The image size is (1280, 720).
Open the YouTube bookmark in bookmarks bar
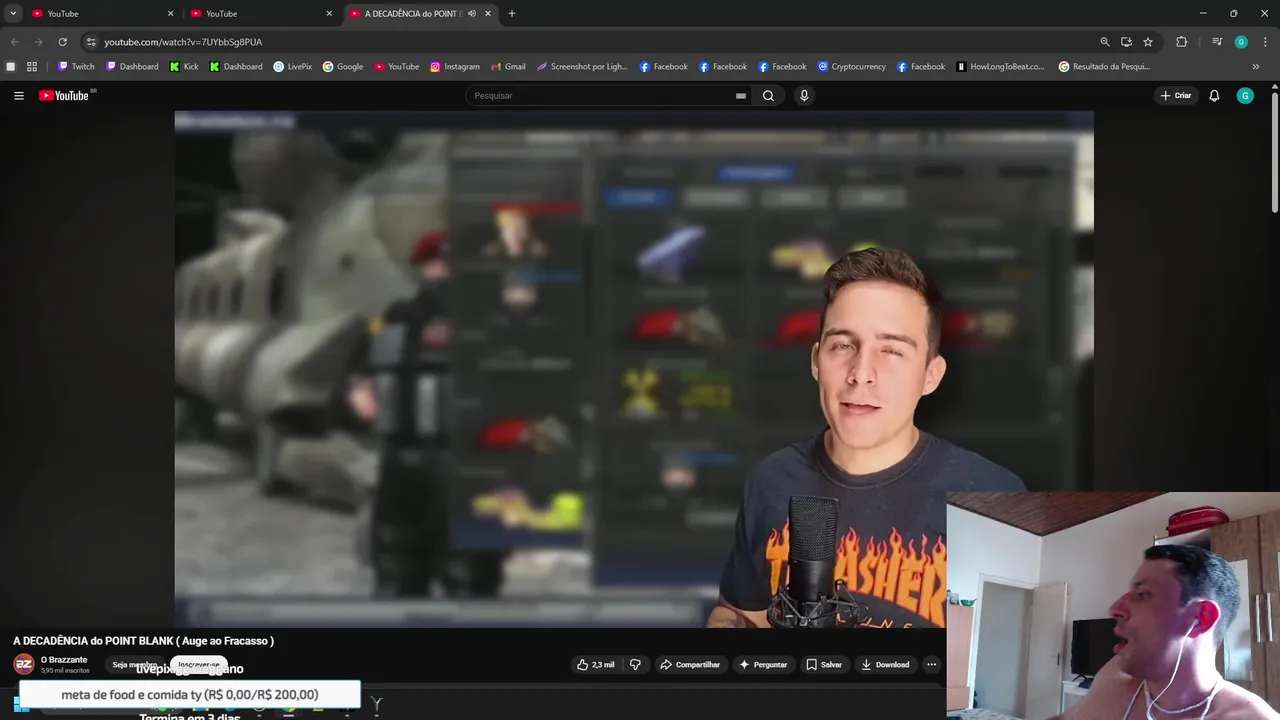[x=397, y=67]
